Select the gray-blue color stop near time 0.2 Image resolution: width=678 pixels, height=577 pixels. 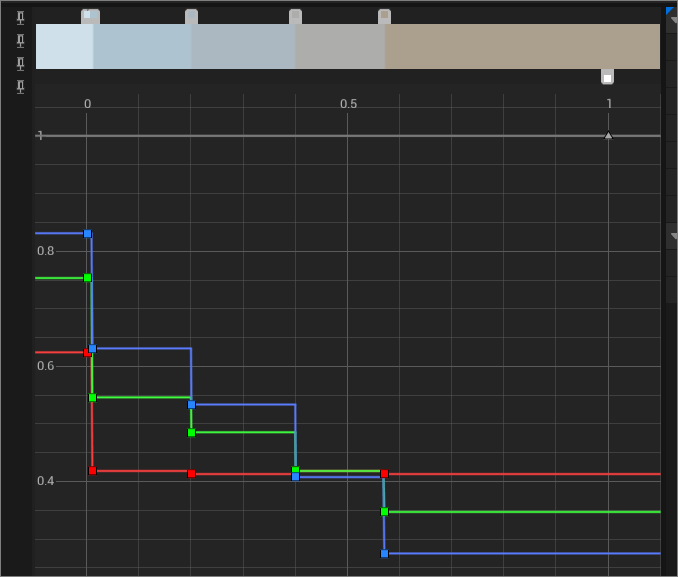pos(191,16)
